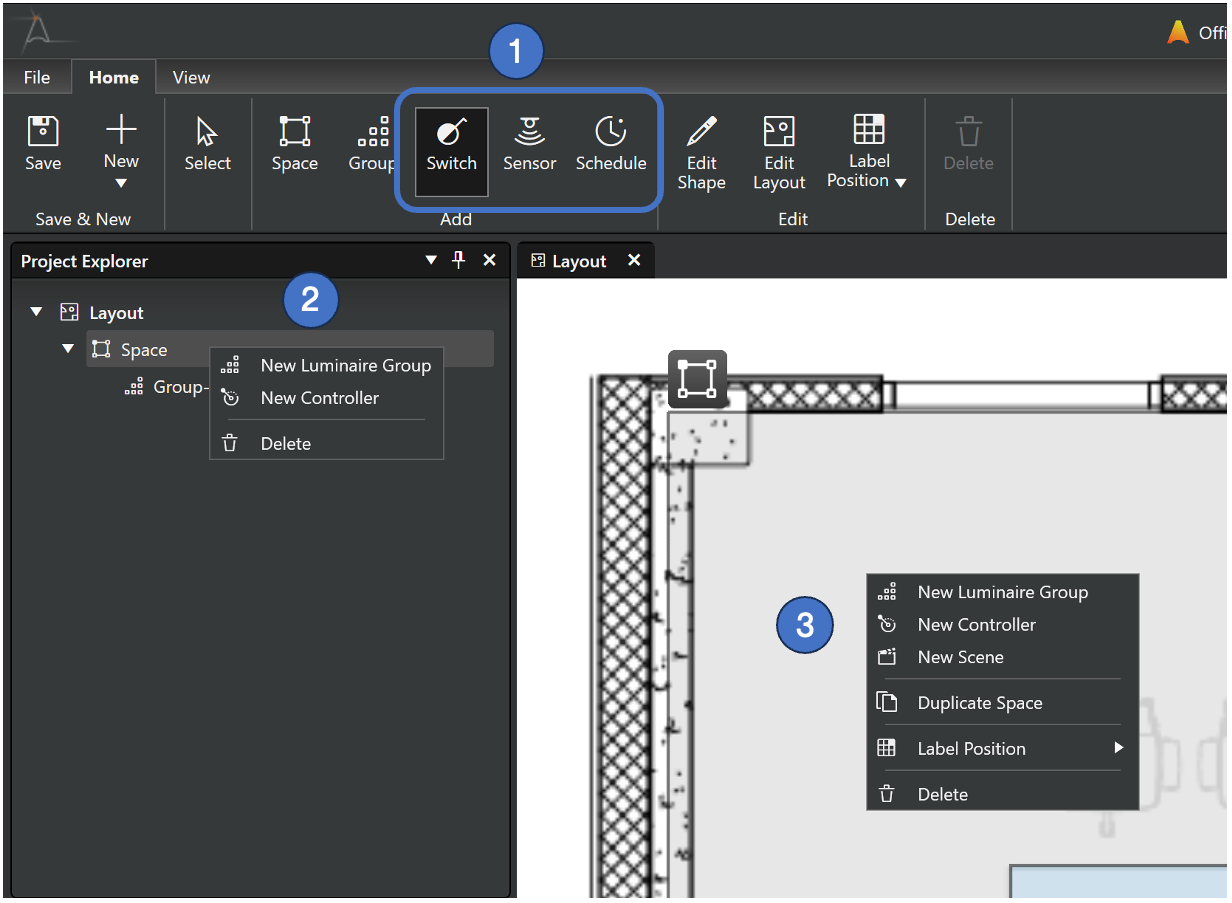The image size is (1232, 903).
Task: Switch to the Home ribbon tab
Action: click(114, 77)
